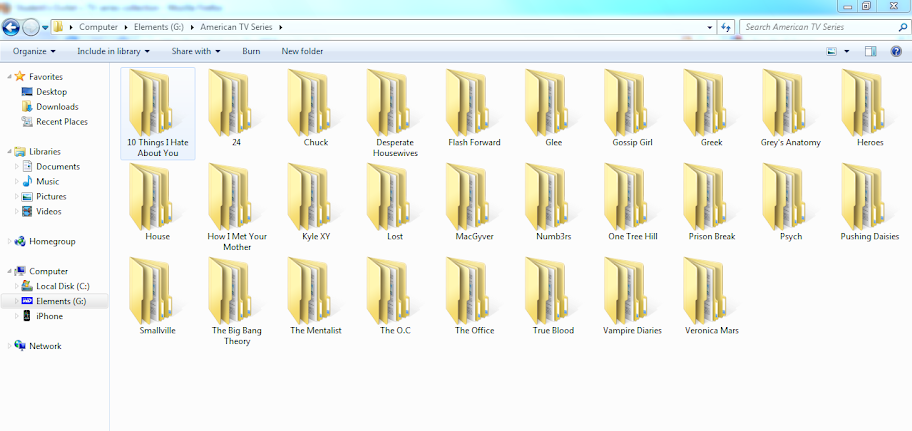
Task: Select the Smallville folder
Action: (x=158, y=297)
